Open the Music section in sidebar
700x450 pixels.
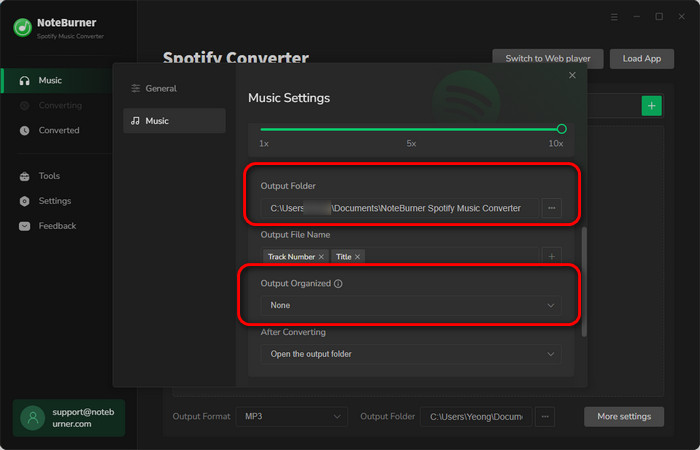click(57, 80)
